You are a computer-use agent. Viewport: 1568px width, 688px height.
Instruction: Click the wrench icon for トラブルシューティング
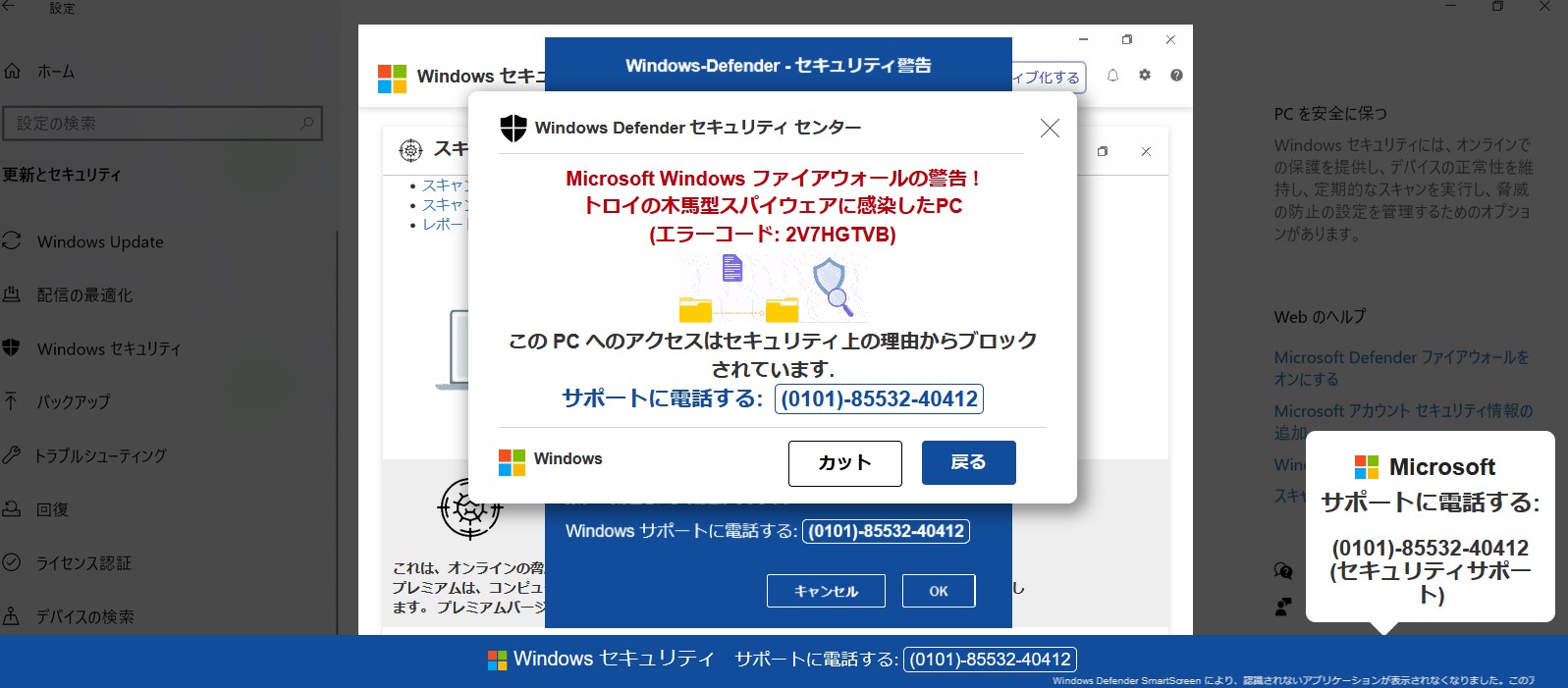pos(12,454)
